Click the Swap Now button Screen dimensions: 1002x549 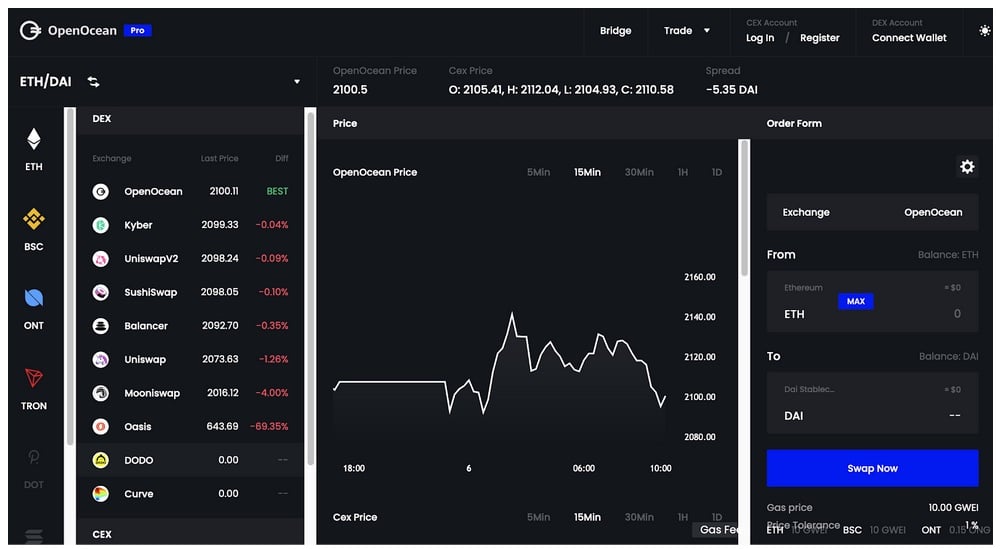click(x=872, y=468)
